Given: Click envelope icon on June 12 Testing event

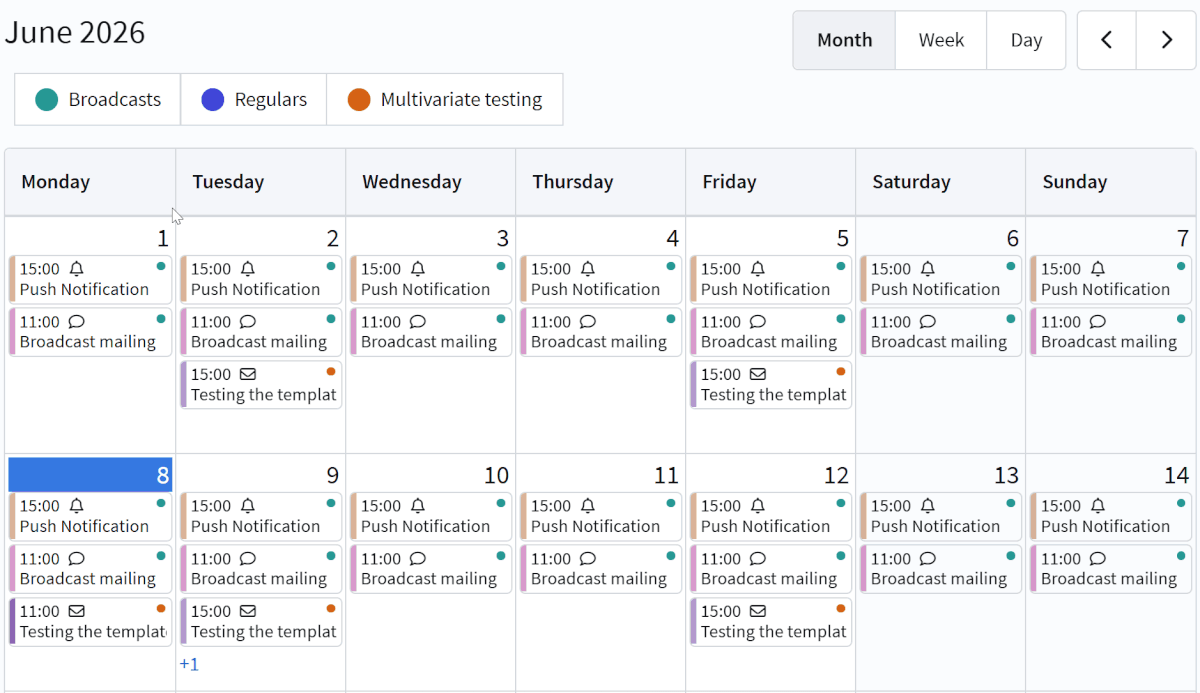Looking at the screenshot, I should point(758,611).
